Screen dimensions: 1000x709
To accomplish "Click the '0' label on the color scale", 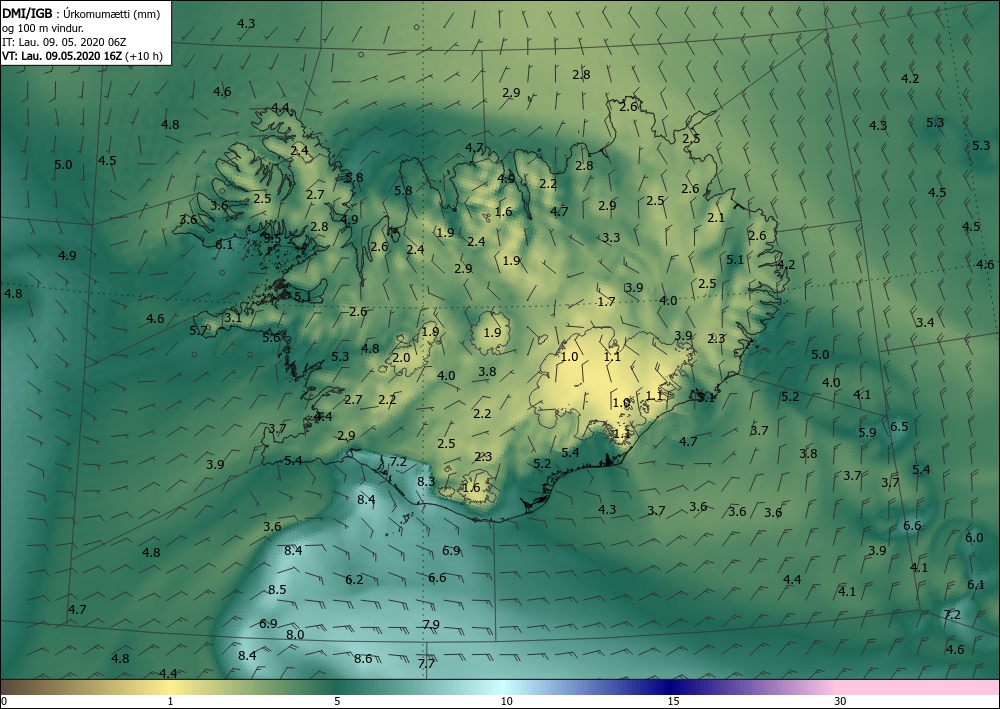I will (5, 701).
